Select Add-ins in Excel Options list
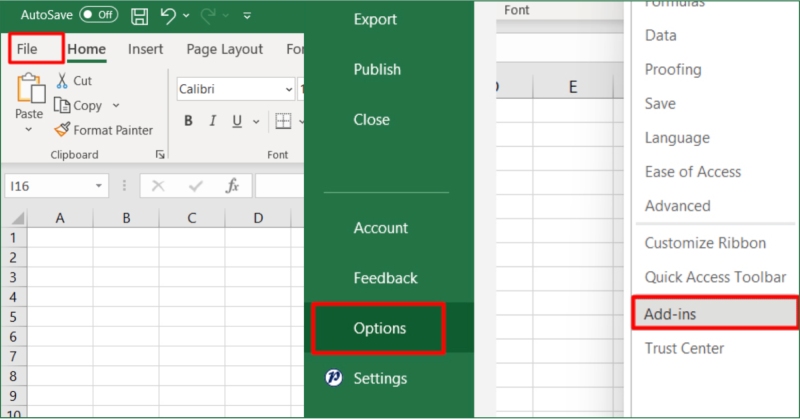 [715, 313]
